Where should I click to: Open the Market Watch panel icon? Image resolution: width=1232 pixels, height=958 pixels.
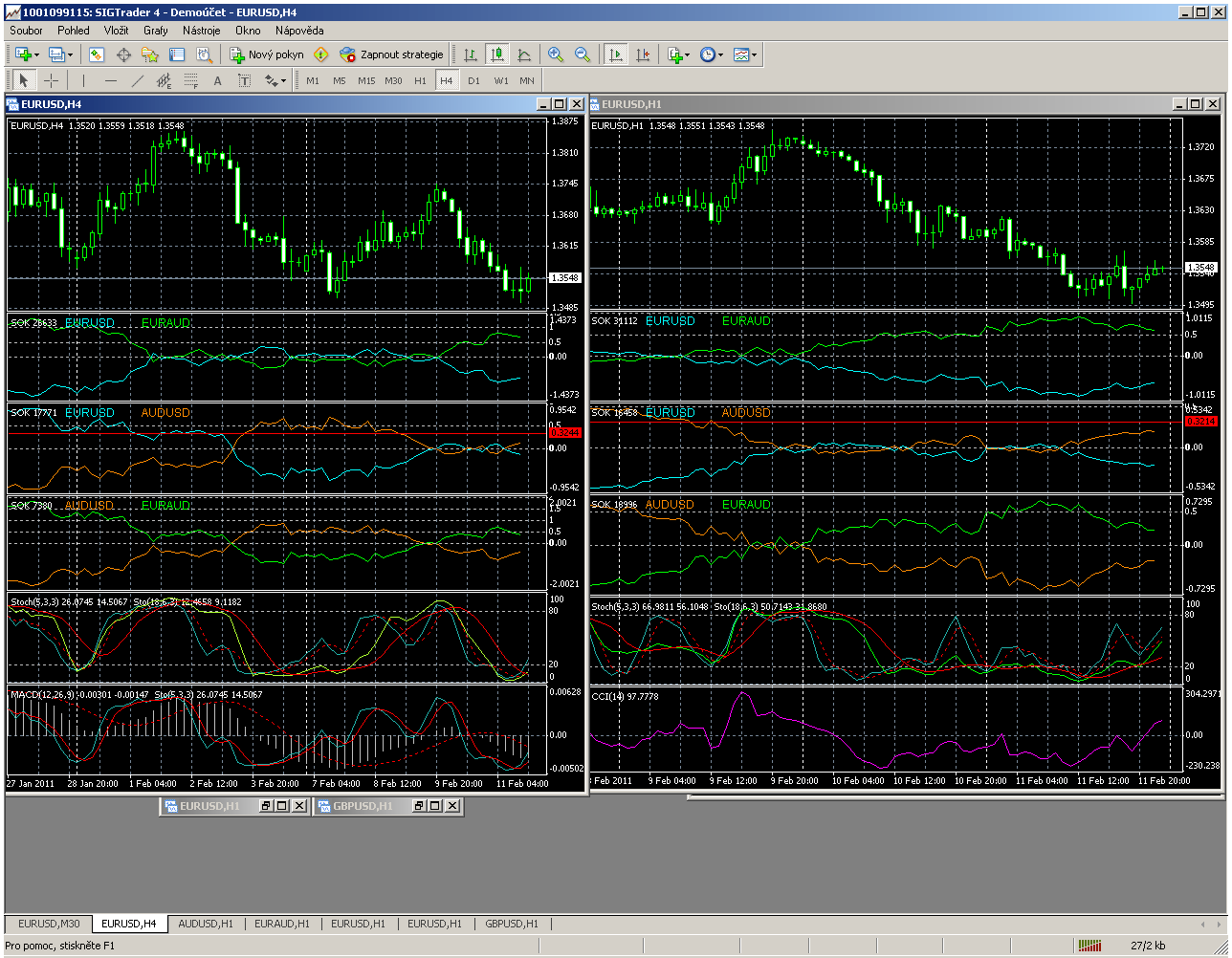pyautogui.click(x=97, y=54)
